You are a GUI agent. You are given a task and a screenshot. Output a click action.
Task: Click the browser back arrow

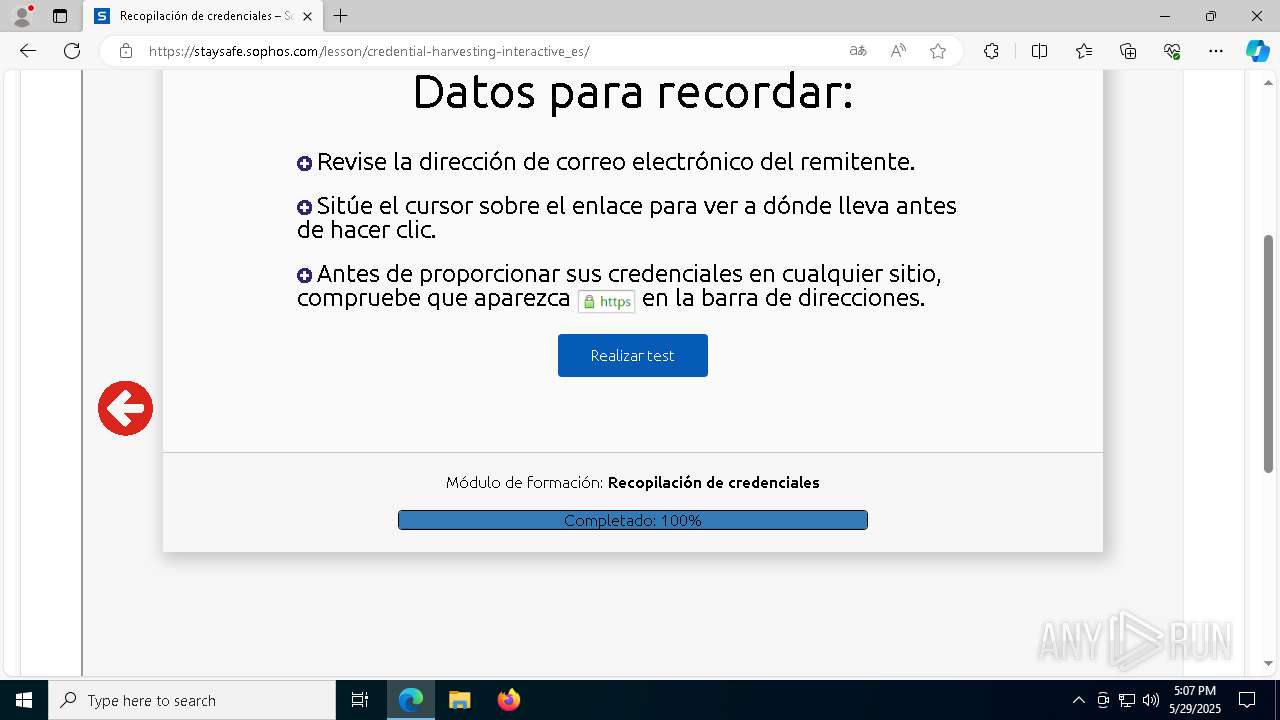tap(28, 51)
